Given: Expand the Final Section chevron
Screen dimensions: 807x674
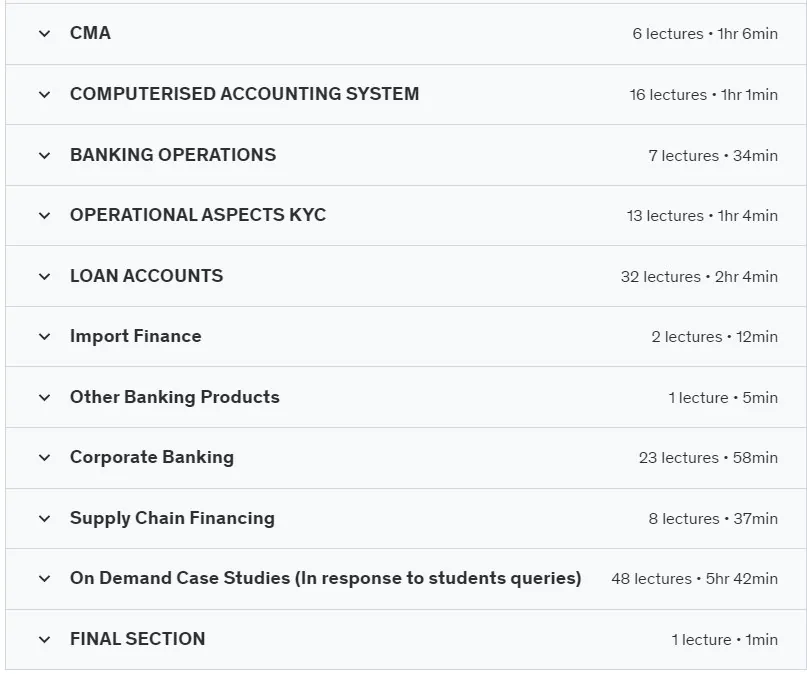Looking at the screenshot, I should pos(45,640).
